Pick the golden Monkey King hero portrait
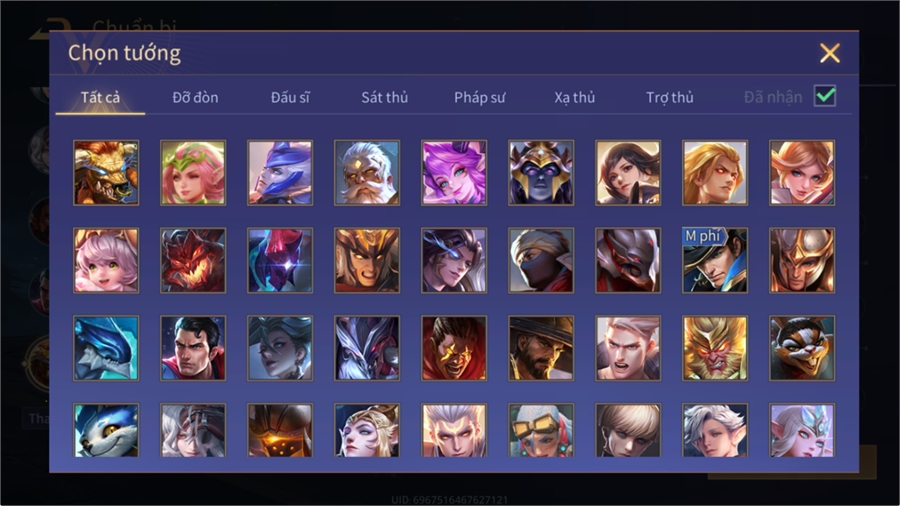 715,348
